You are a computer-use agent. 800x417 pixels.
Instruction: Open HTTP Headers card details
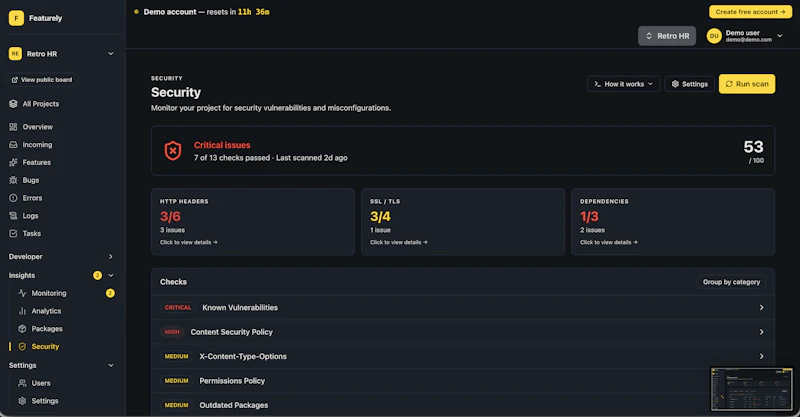click(253, 222)
